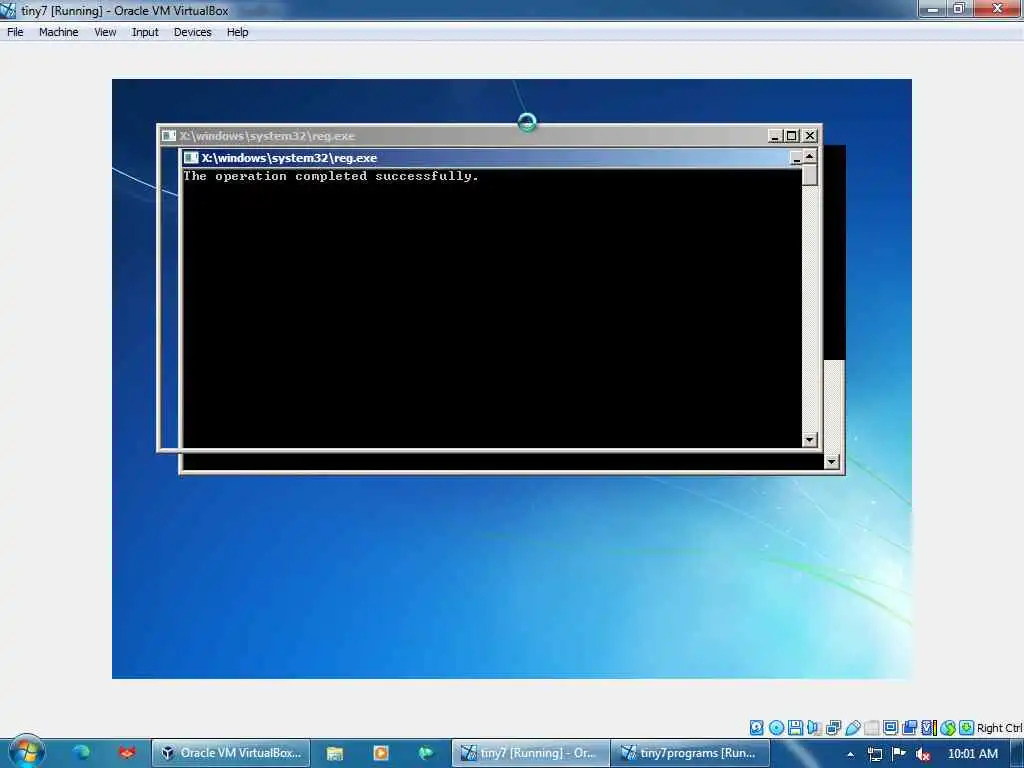Click scroll down arrow of back console window
This screenshot has height=768, width=1024.
(x=831, y=462)
